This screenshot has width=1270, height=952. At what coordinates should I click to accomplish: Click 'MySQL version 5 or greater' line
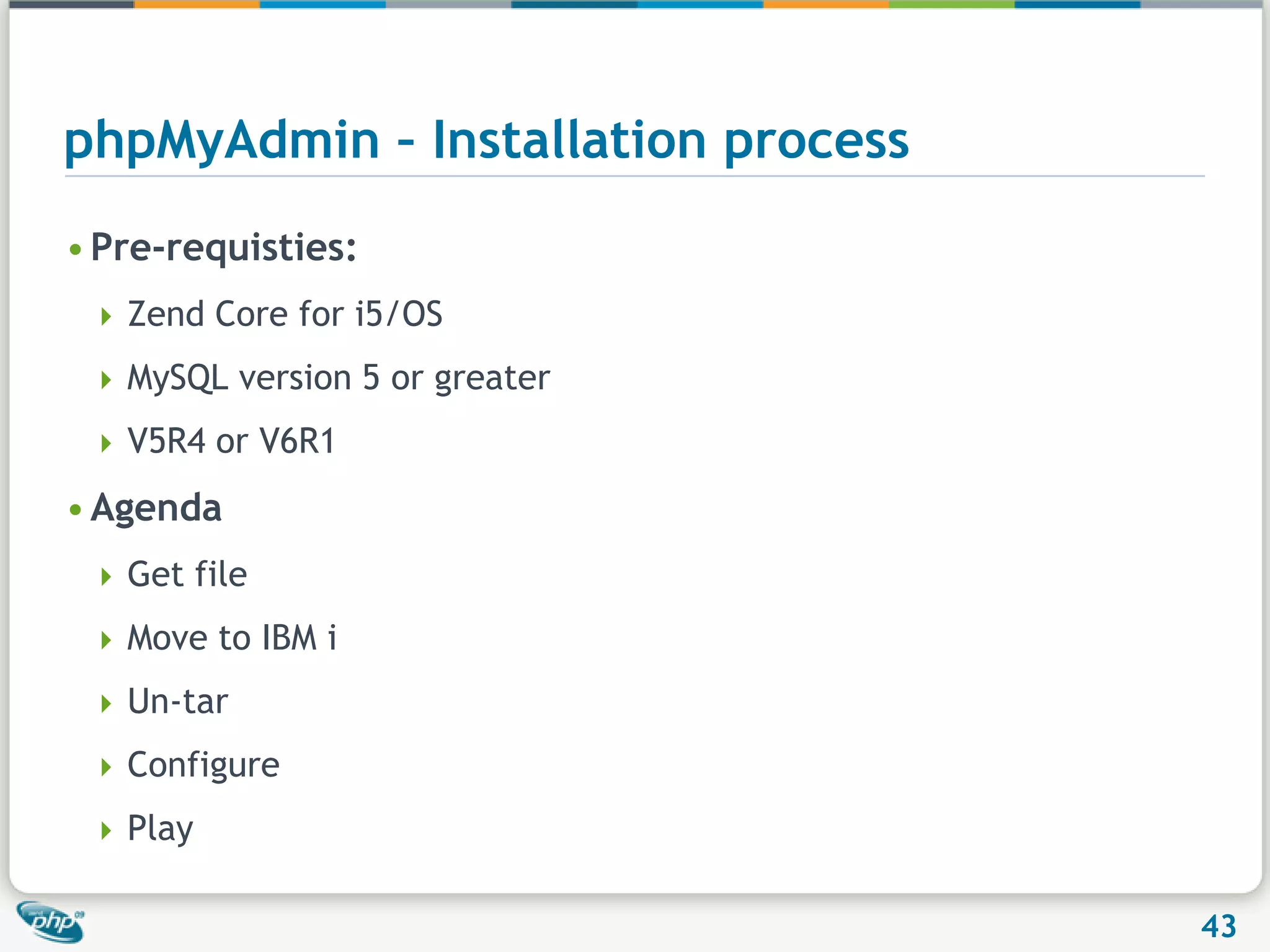point(339,378)
